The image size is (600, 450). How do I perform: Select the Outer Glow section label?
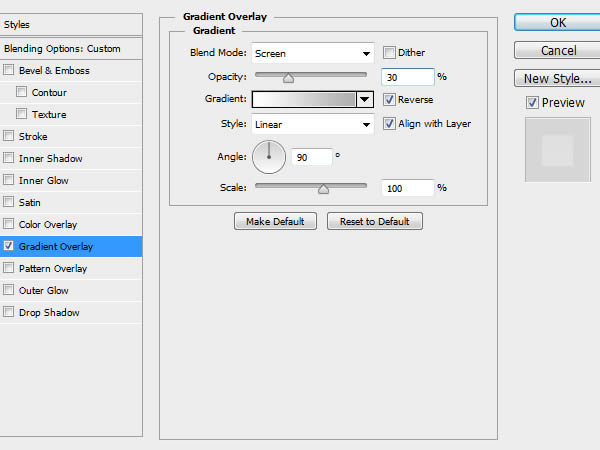[44, 290]
